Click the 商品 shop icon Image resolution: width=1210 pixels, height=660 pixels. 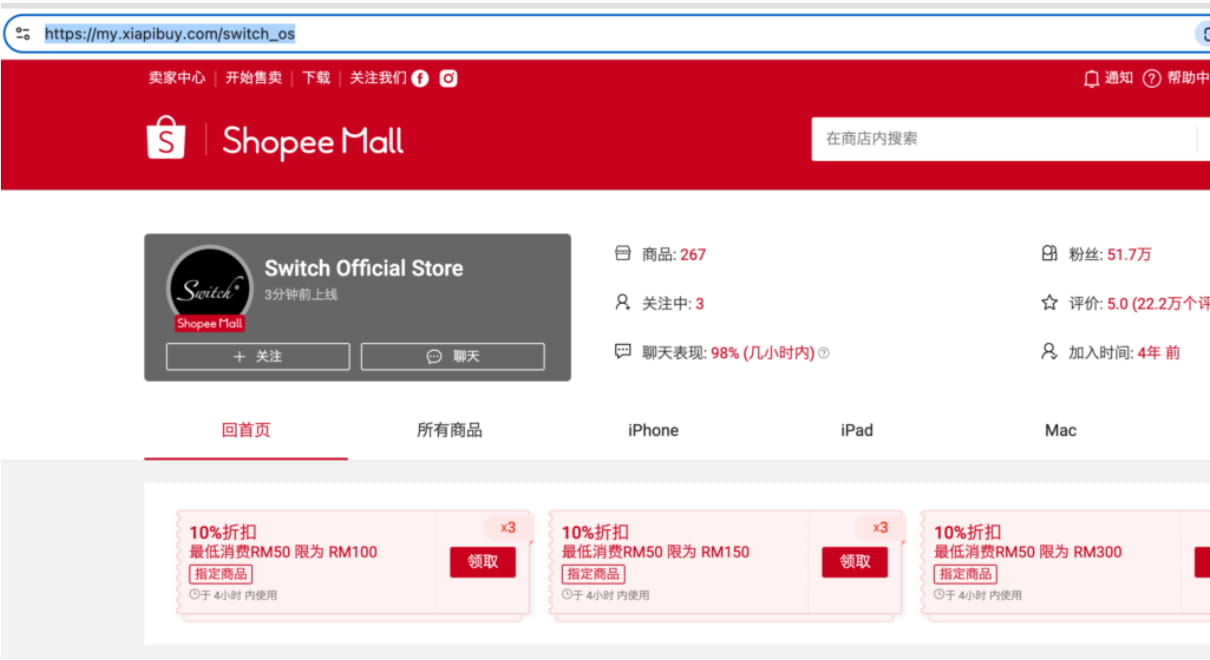623,254
